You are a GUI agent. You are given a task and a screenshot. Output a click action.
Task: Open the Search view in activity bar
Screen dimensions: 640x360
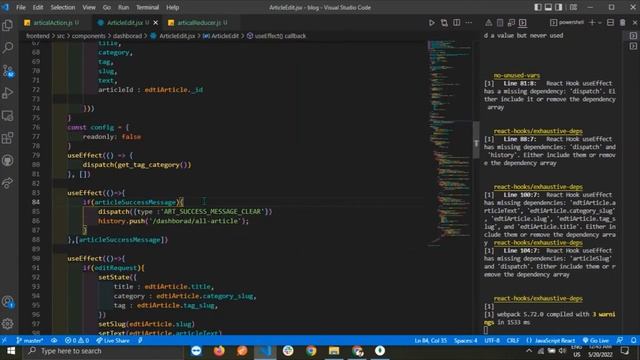8,48
